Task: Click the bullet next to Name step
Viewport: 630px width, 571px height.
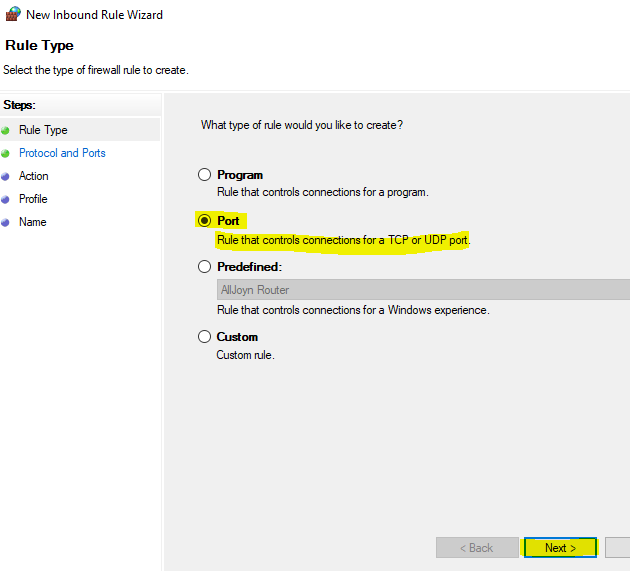Action: 6,222
